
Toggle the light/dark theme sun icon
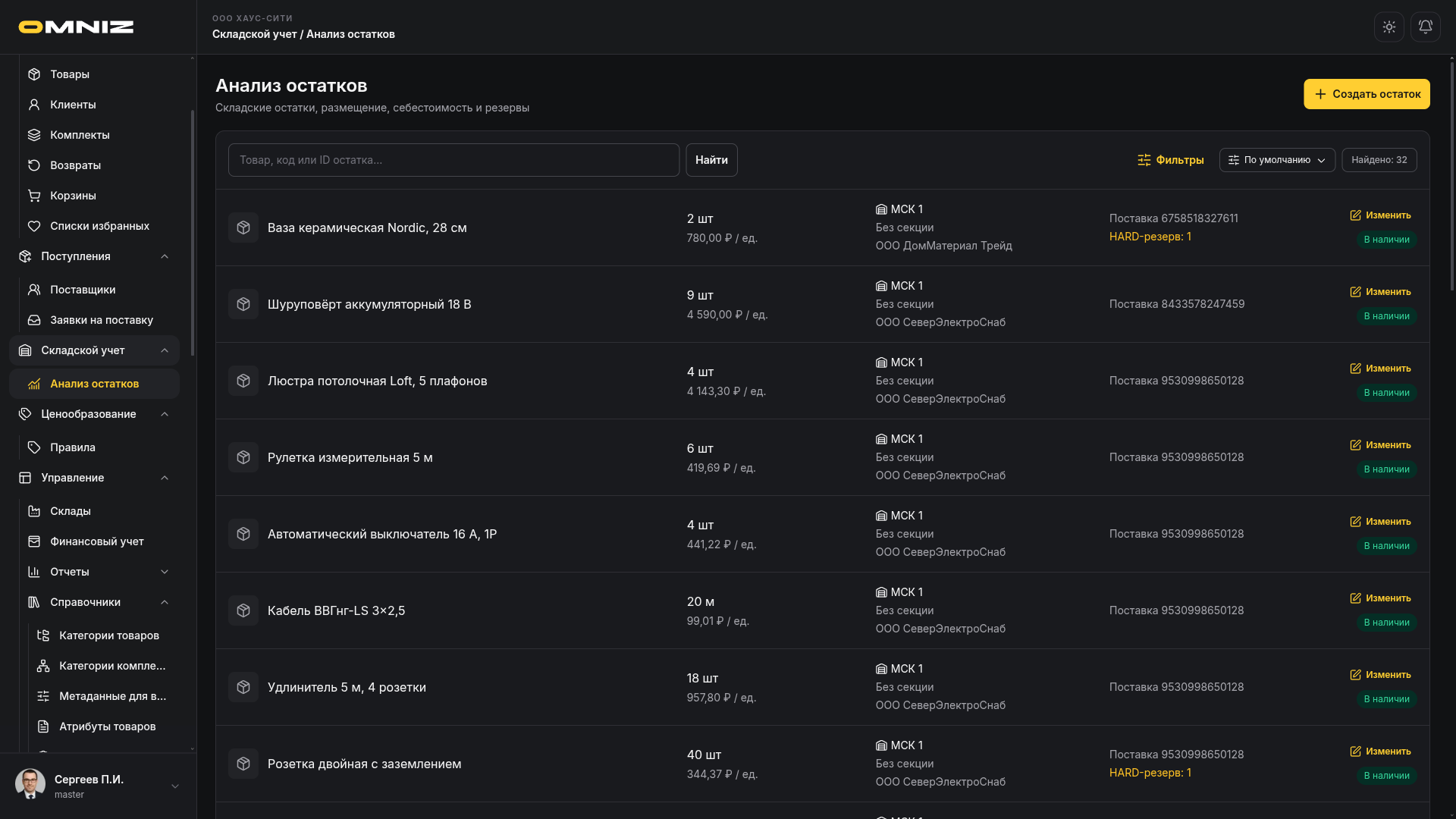coord(1389,27)
